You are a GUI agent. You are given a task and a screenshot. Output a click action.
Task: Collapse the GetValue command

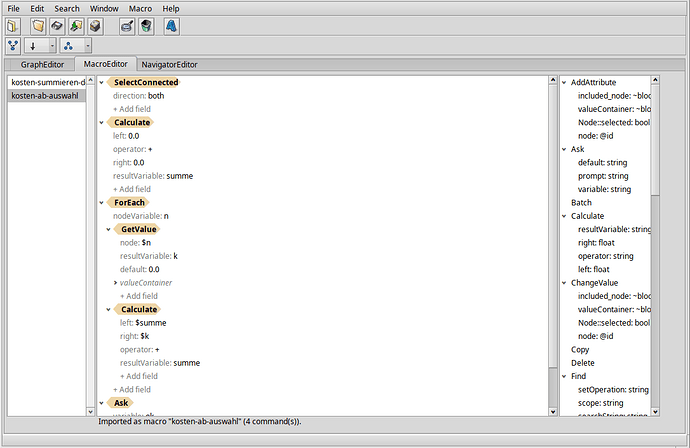[109, 229]
